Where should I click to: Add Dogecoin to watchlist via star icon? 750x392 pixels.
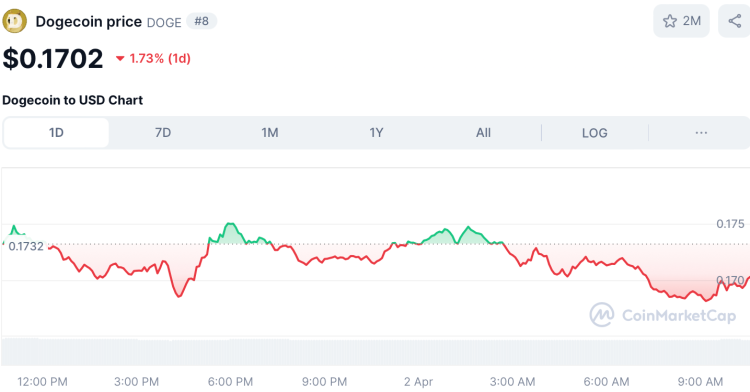[670, 21]
